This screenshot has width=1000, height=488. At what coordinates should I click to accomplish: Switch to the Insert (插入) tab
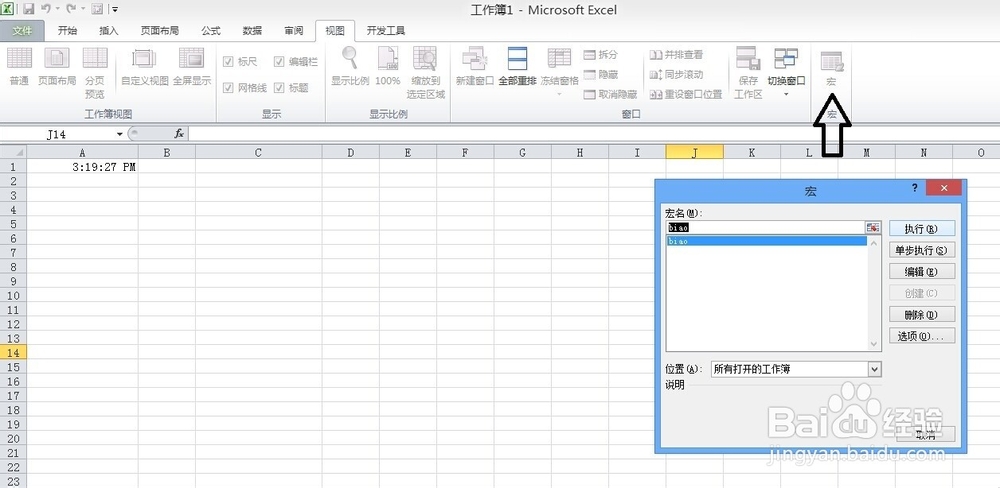pos(108,31)
